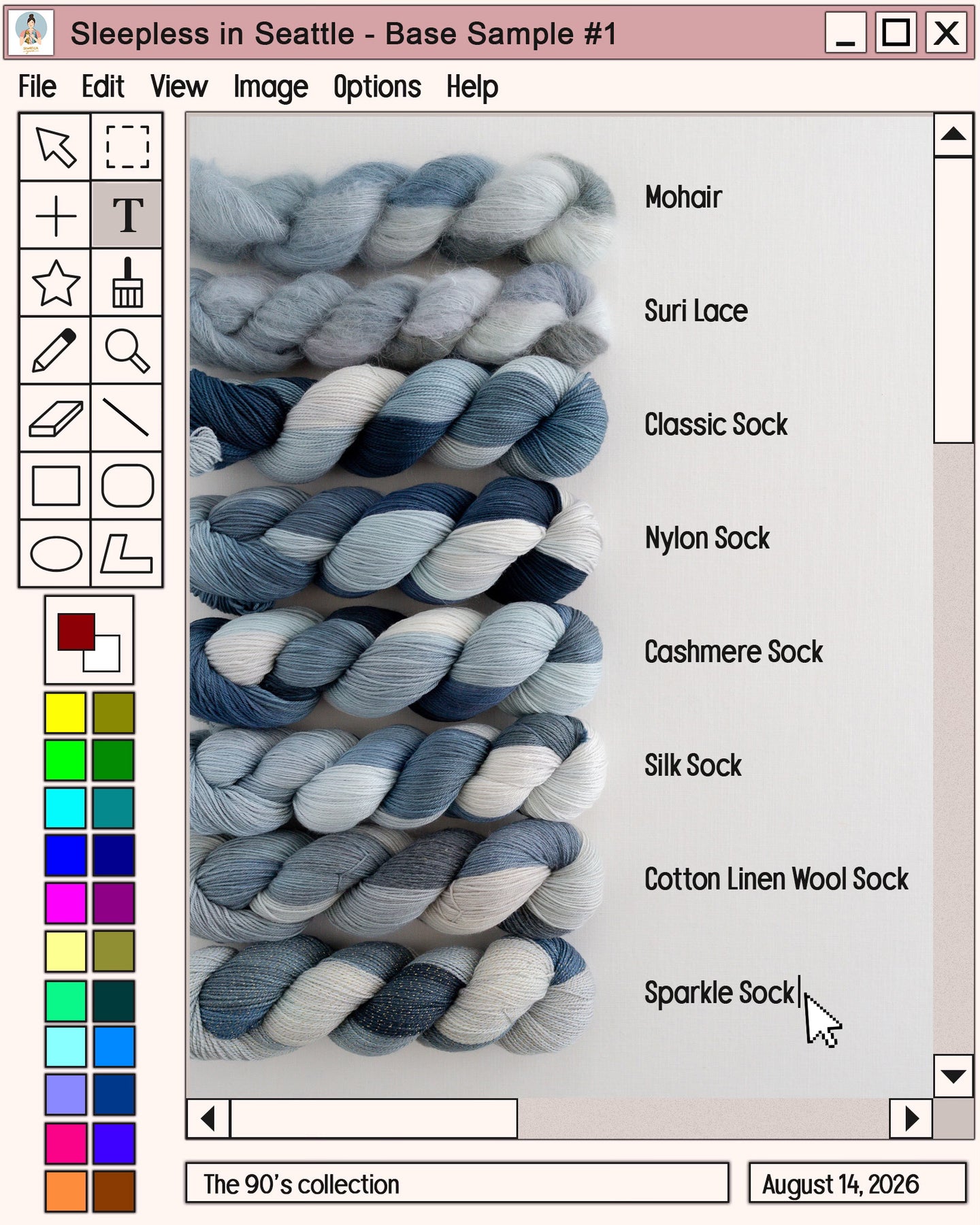Open the Options menu

click(x=377, y=87)
